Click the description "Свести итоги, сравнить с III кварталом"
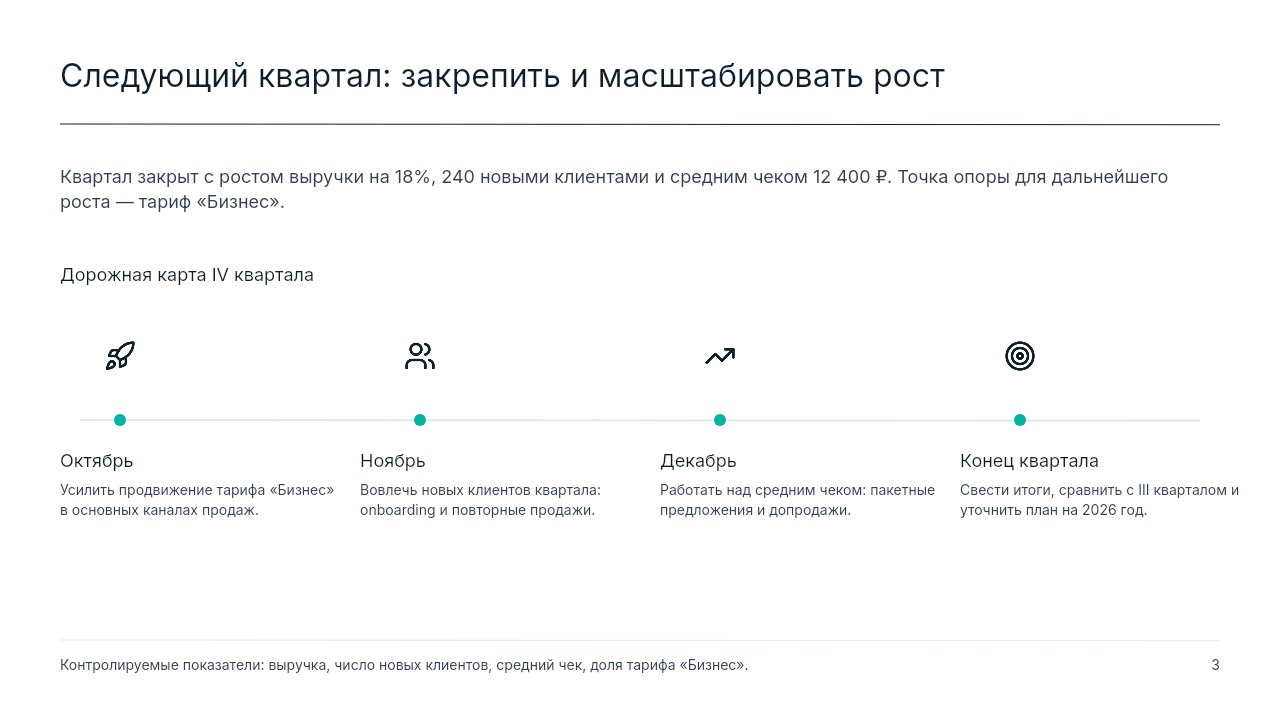This screenshot has width=1280, height=720. tap(1100, 500)
